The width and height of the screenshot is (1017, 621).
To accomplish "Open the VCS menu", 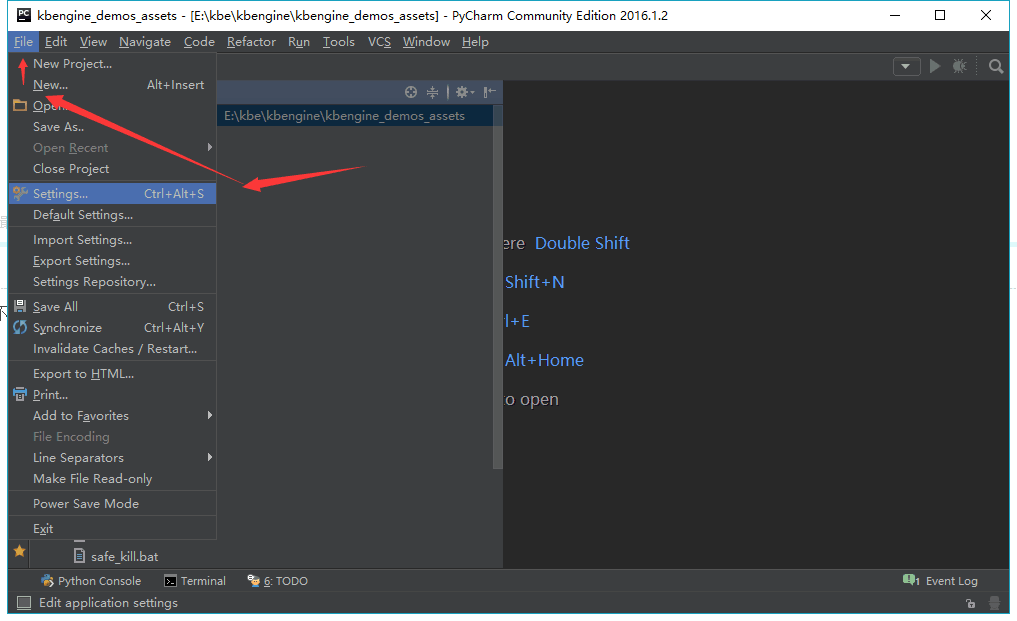I will click(379, 42).
